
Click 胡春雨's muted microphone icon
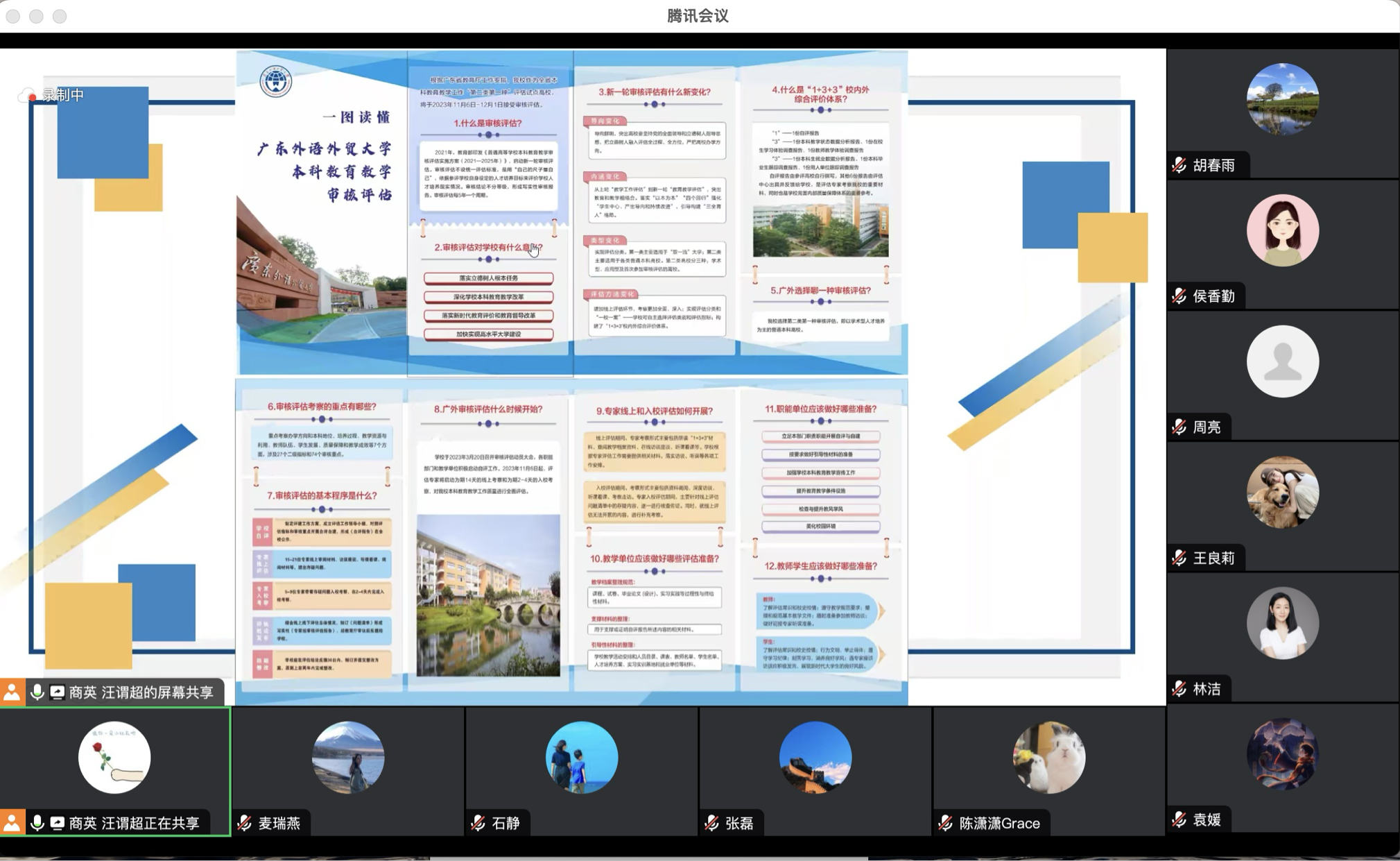coord(1179,165)
